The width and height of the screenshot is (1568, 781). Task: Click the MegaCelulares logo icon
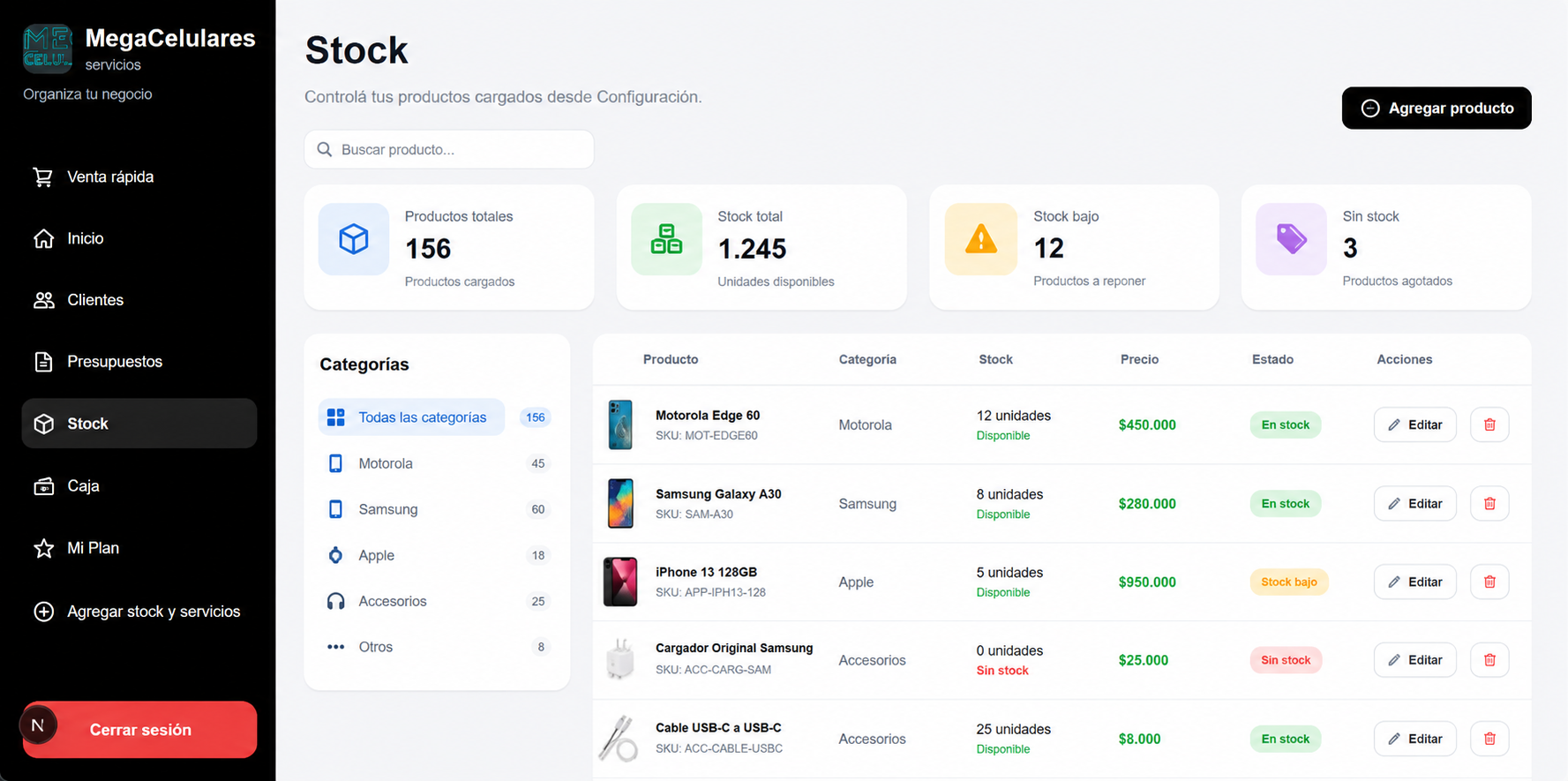point(48,49)
